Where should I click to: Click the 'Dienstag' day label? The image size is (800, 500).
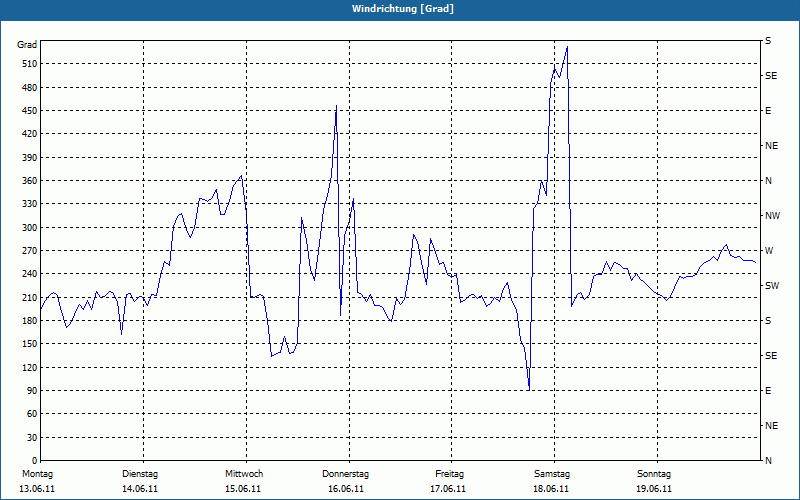(x=140, y=474)
